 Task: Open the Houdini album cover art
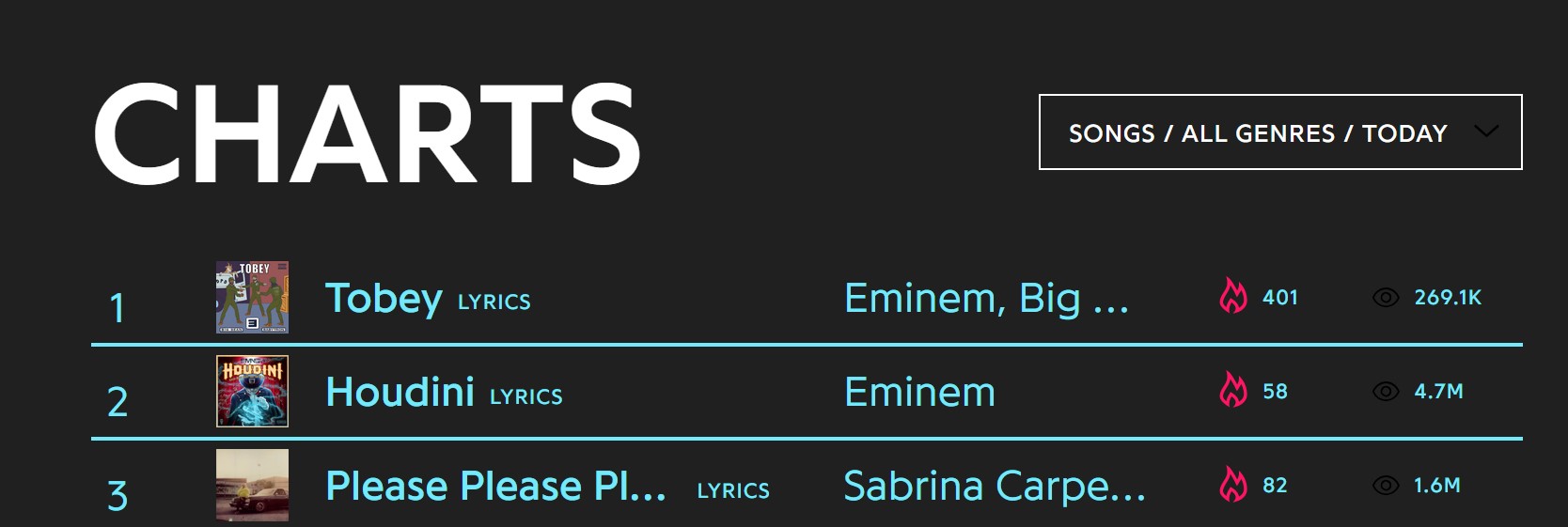(x=252, y=391)
